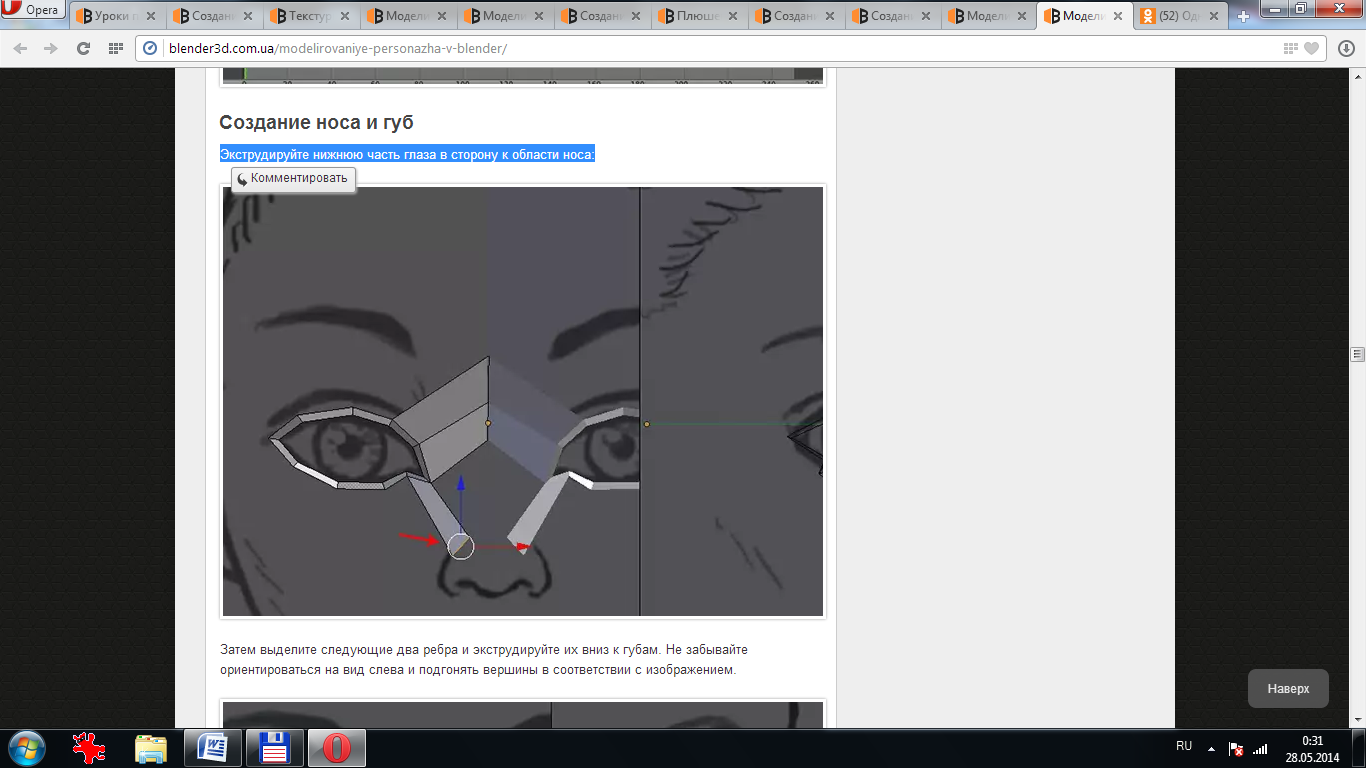Click heading Создание носа и губ
This screenshot has width=1366, height=768.
tap(316, 123)
